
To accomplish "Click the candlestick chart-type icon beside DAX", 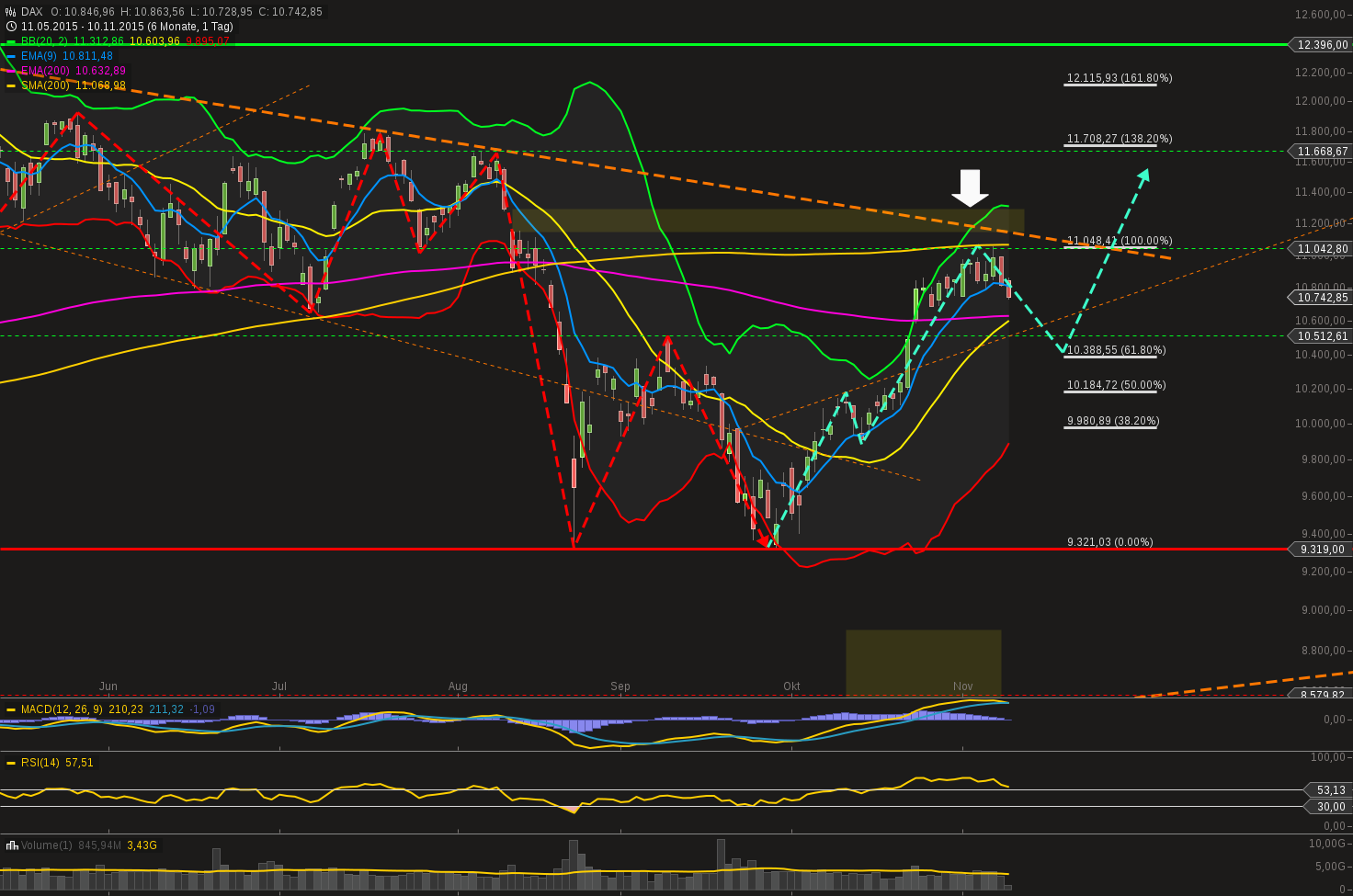I will [x=11, y=12].
